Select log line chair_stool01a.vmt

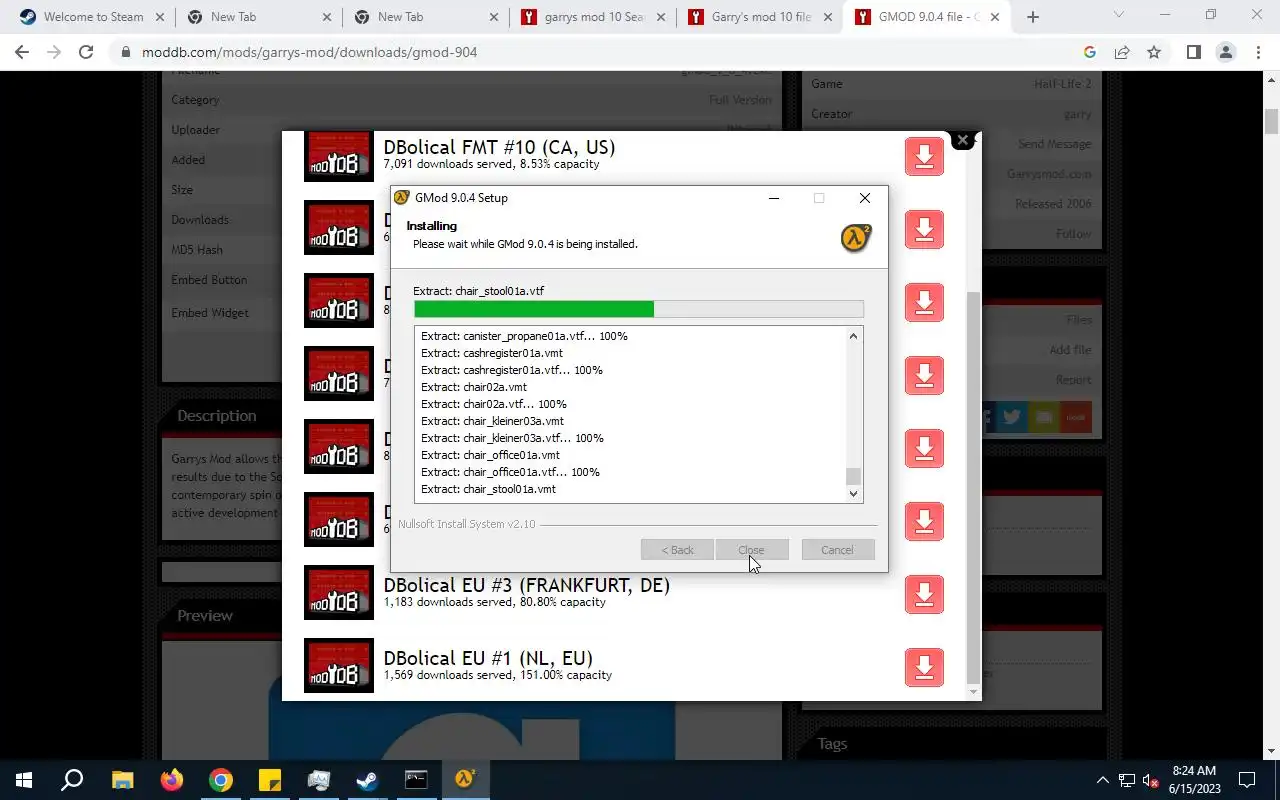pyautogui.click(x=488, y=489)
